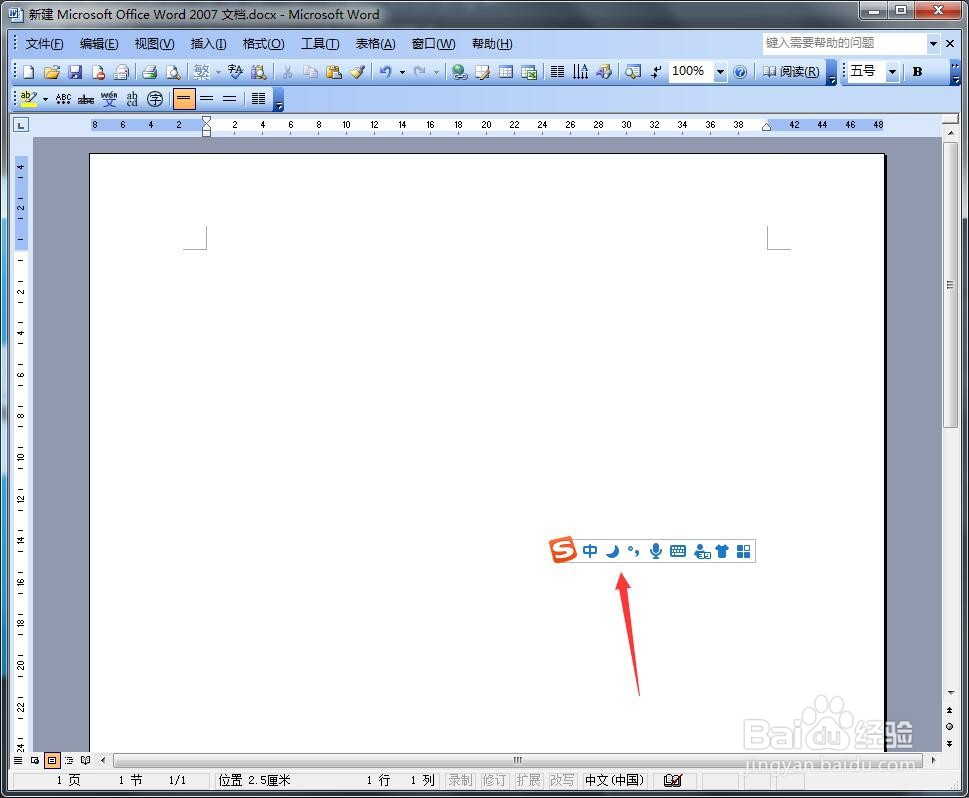Expand the 繁 conversion dropdown arrow

tap(218, 72)
